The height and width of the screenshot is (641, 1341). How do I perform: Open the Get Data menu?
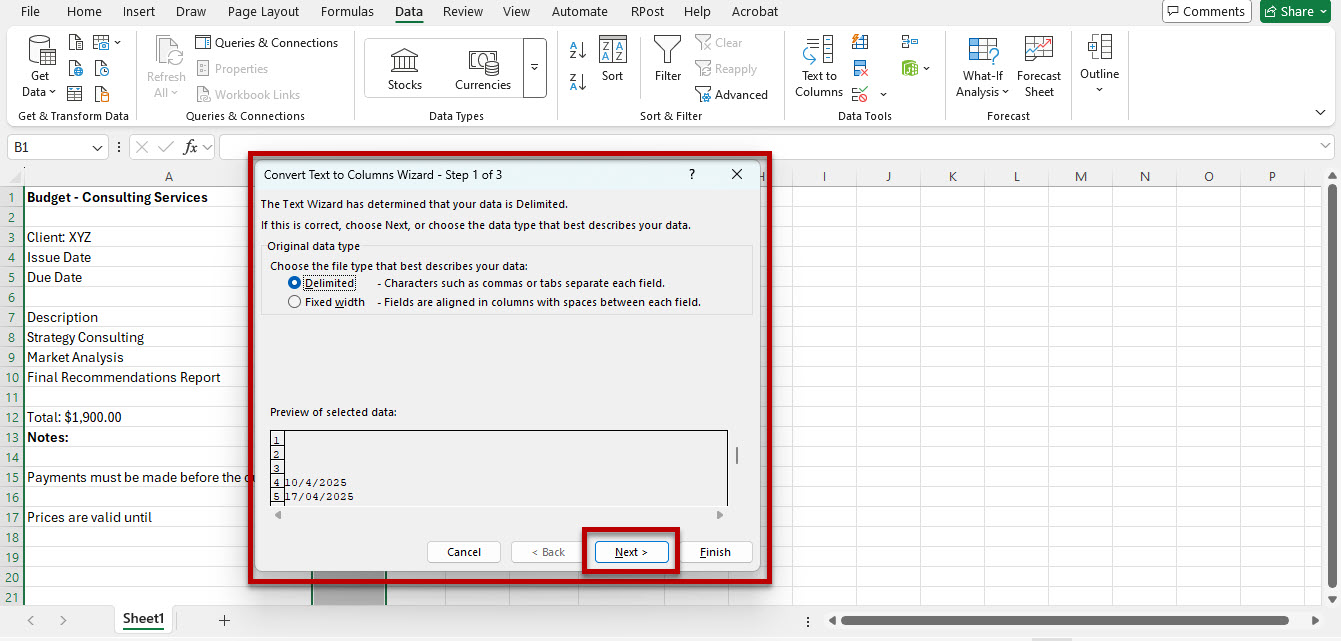tap(40, 67)
